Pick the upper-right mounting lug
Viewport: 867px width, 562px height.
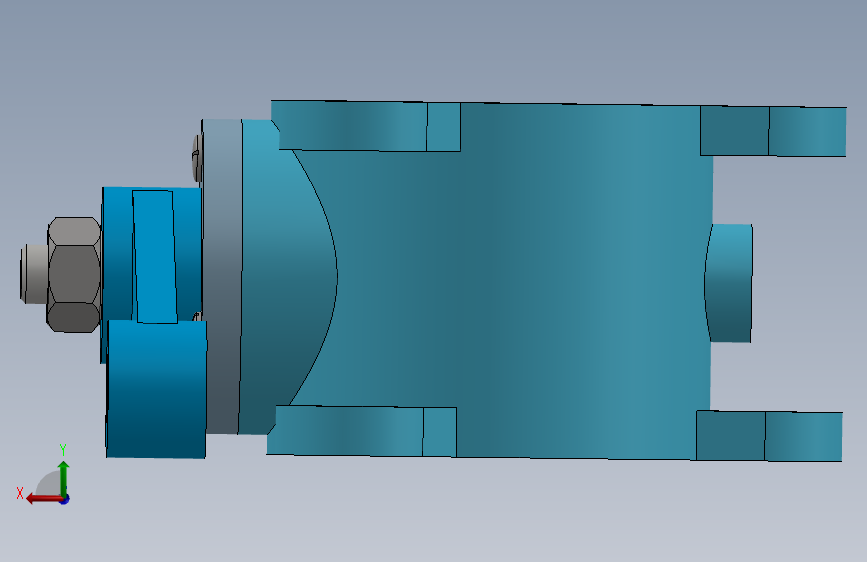pyautogui.click(x=773, y=131)
